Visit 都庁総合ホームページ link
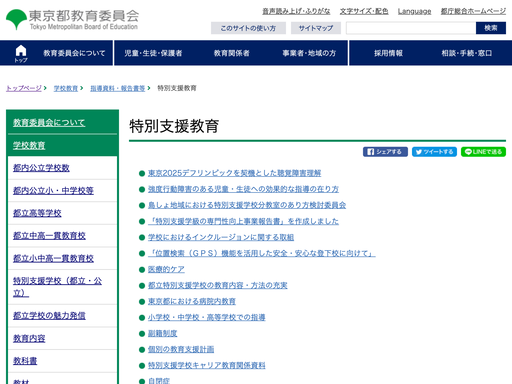 click(473, 11)
